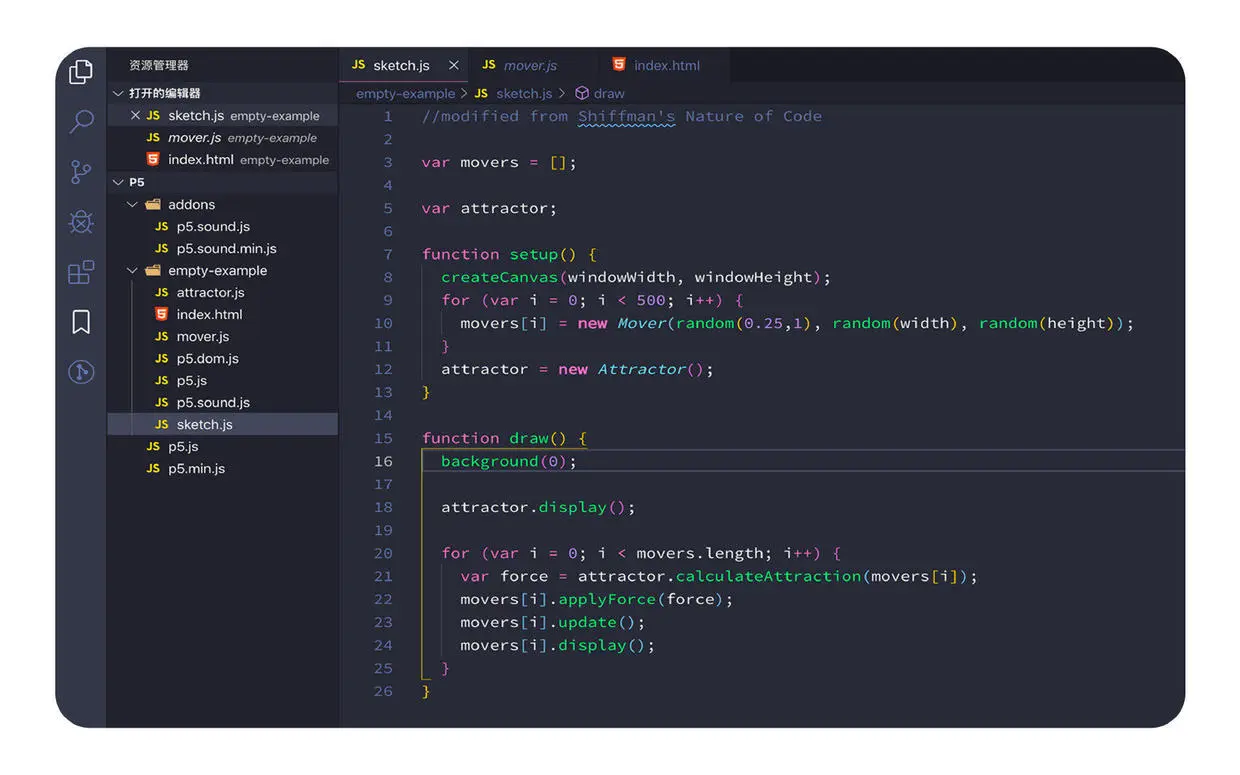Switch to the sketch.js tab
This screenshot has height=775, width=1240.
point(401,65)
